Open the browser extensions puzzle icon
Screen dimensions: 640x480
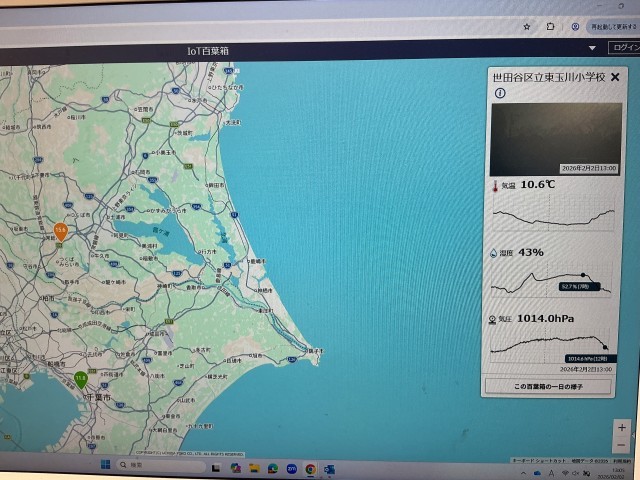click(x=550, y=25)
